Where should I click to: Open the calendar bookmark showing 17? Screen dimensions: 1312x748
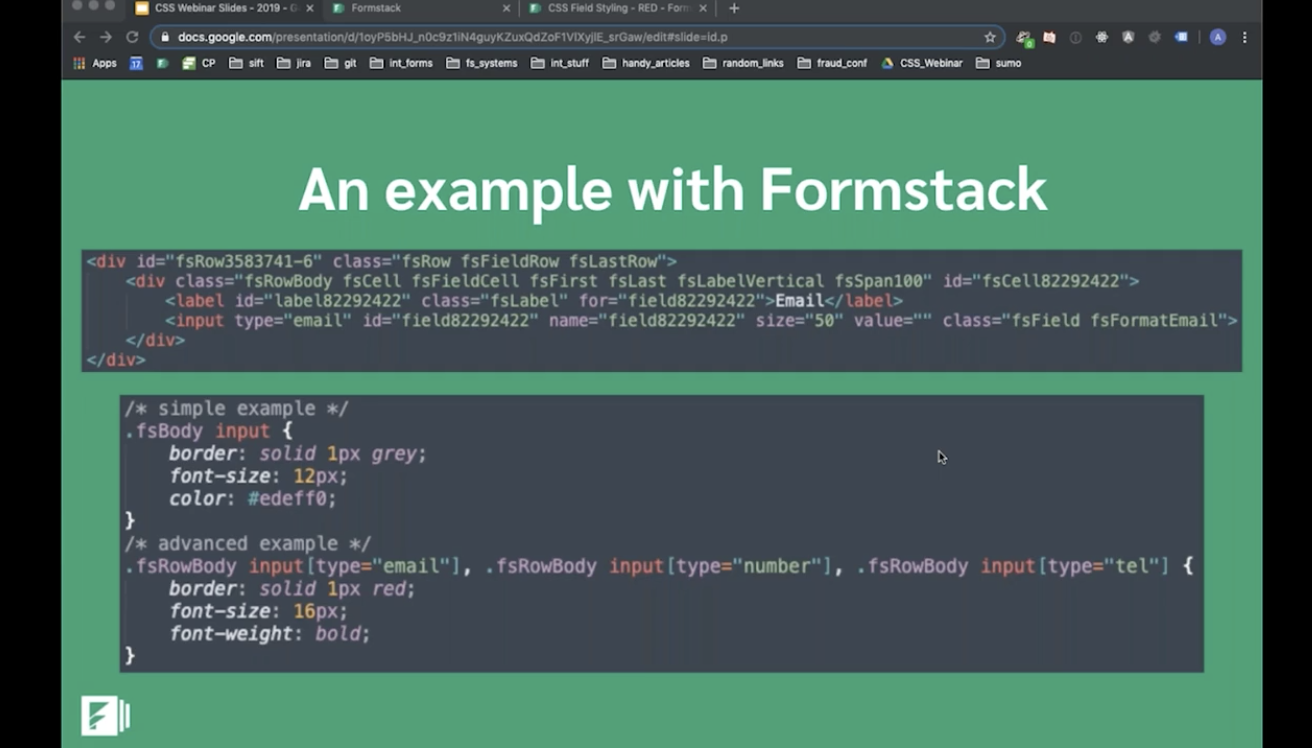pos(136,63)
